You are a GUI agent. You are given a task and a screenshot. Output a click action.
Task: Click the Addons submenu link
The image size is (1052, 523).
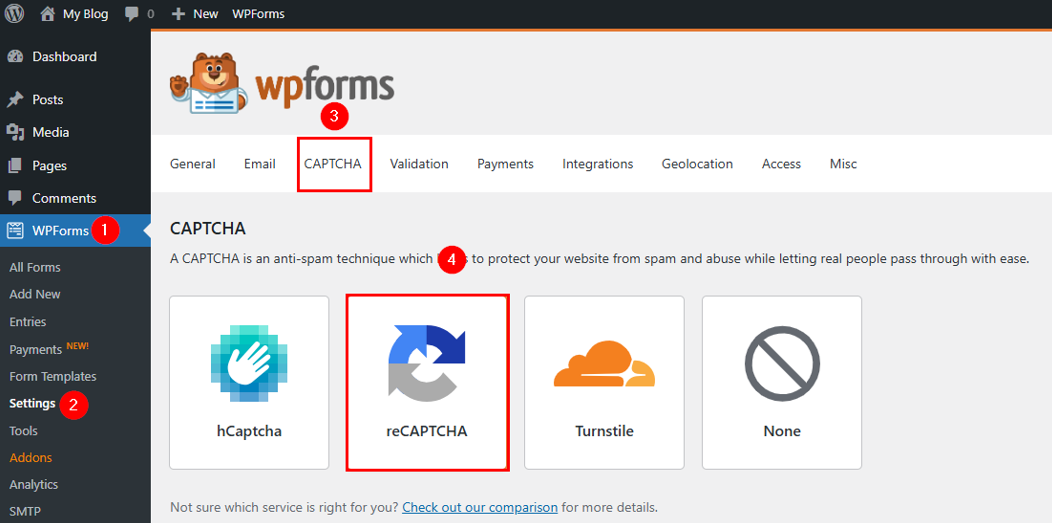pyautogui.click(x=30, y=457)
